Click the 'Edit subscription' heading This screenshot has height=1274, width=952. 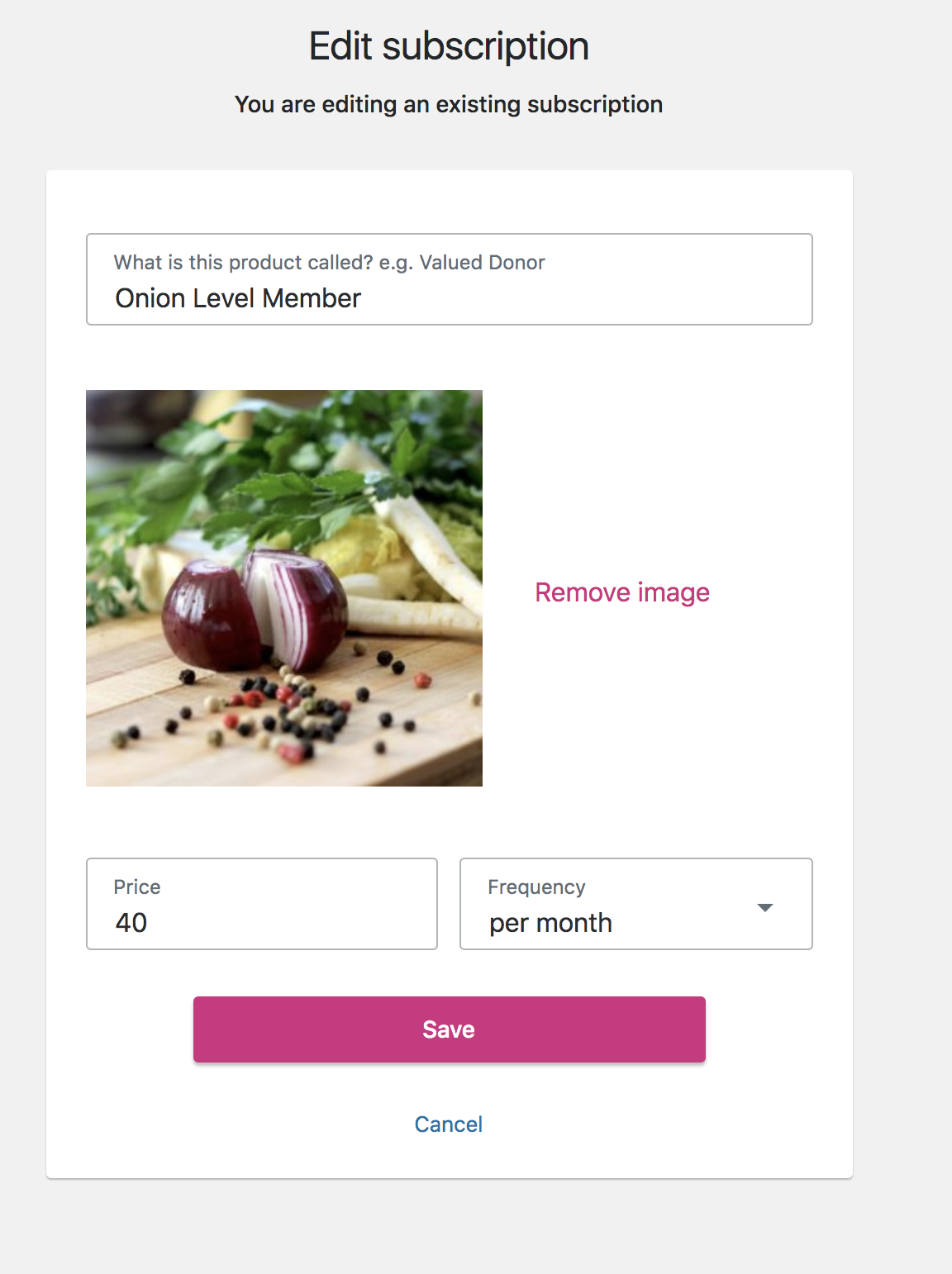point(449,46)
